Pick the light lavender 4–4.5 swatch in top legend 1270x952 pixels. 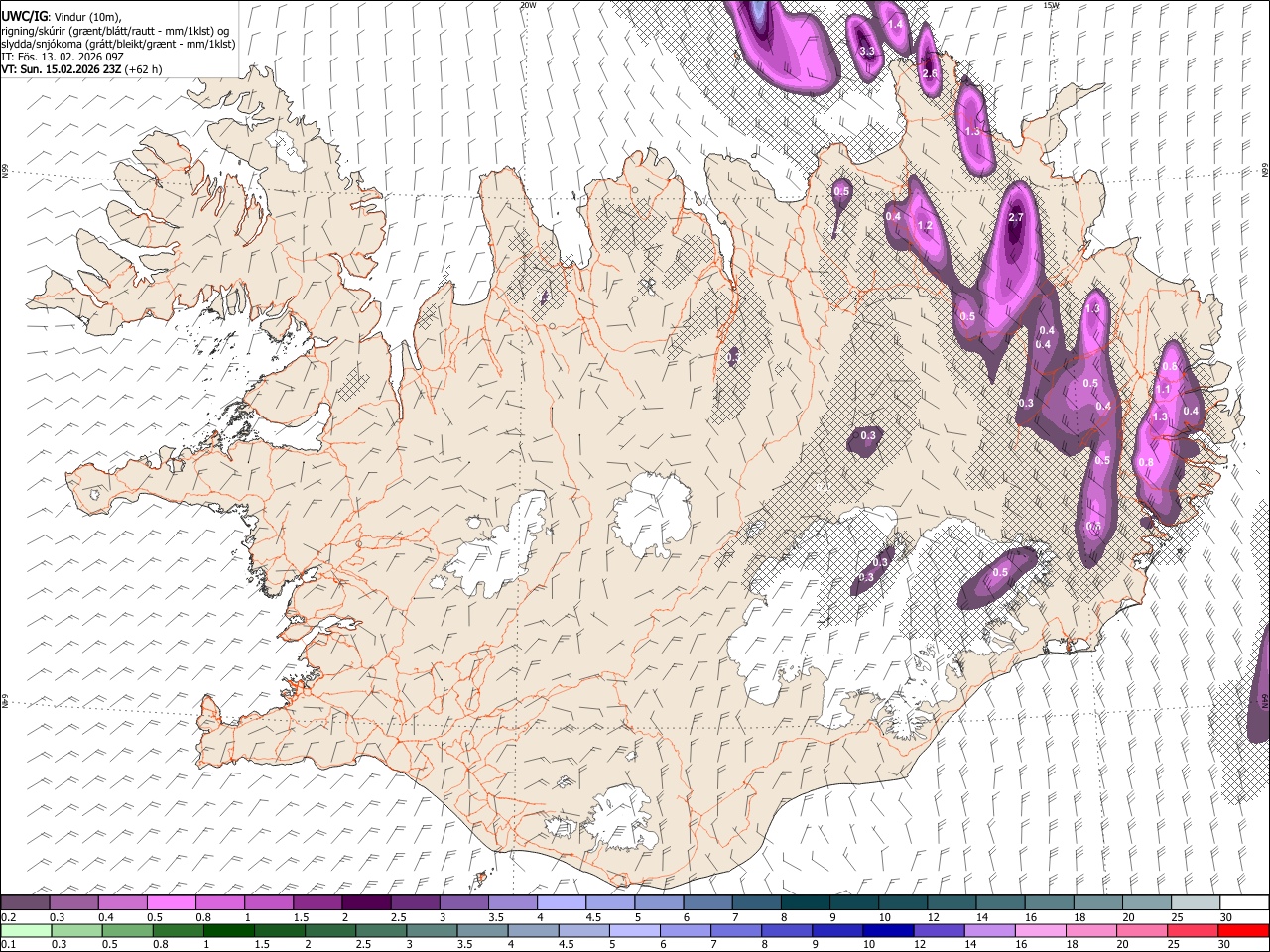[x=562, y=903]
